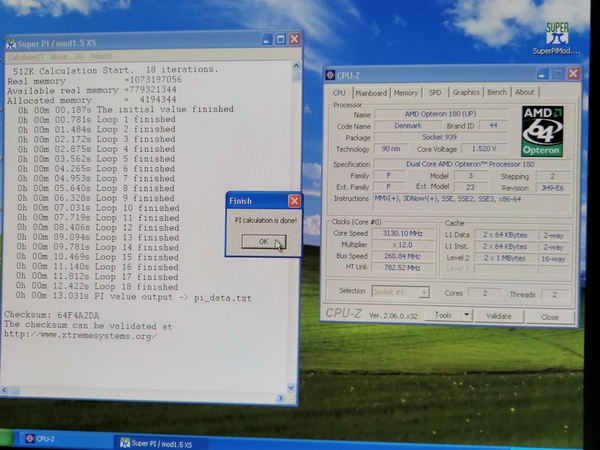Close the Finish dialog with its X
Image resolution: width=600 pixels, height=450 pixels.
click(294, 200)
